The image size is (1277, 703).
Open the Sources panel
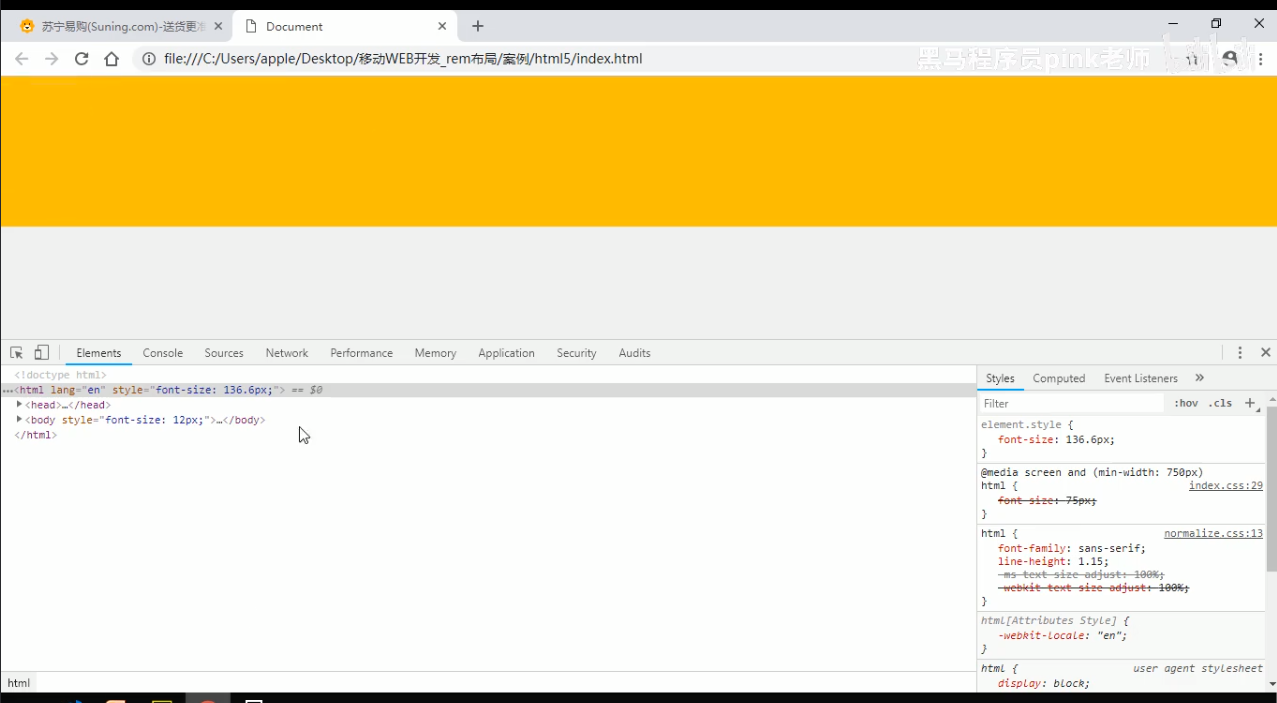point(224,353)
